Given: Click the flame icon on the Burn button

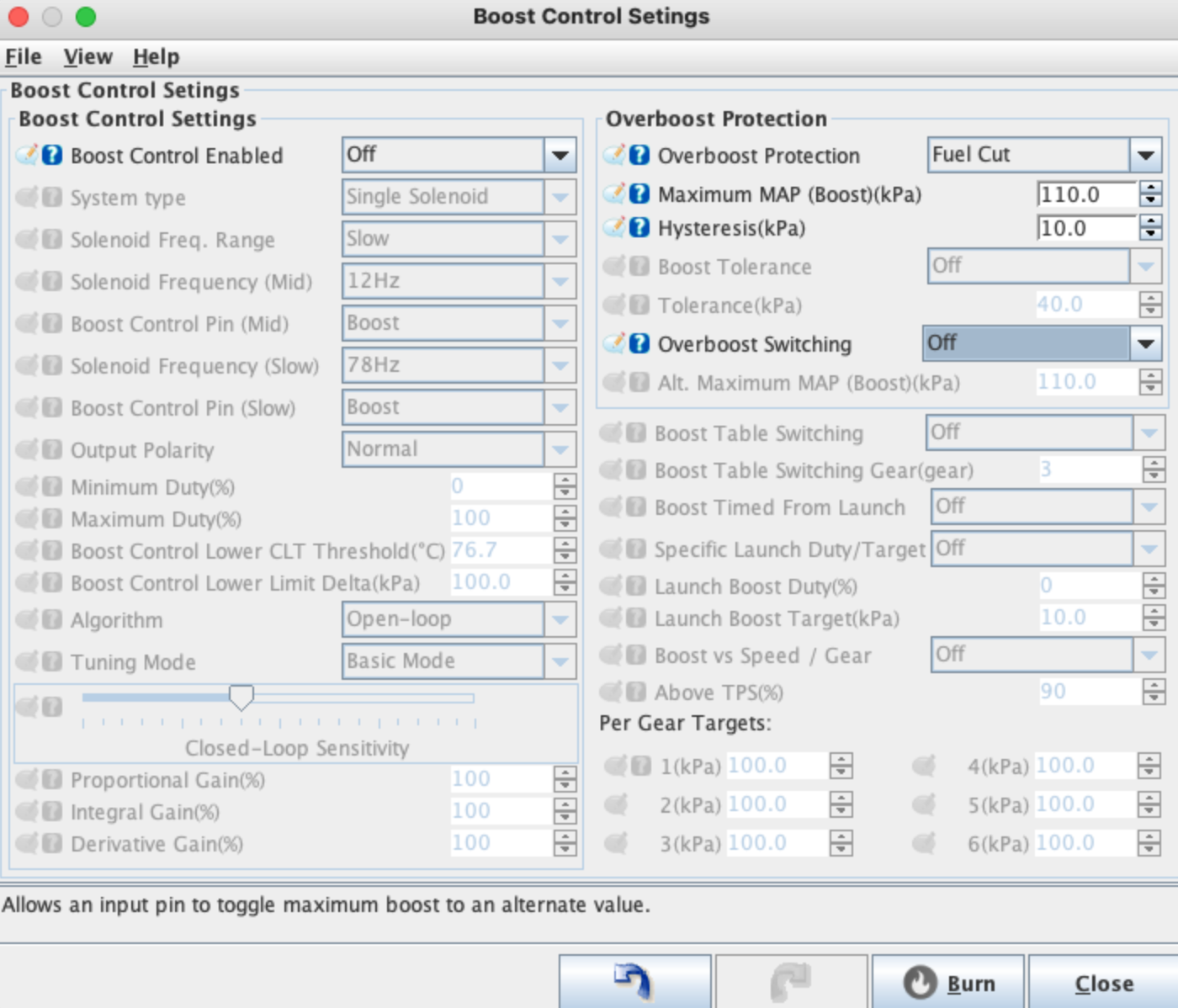Looking at the screenshot, I should coord(919,981).
